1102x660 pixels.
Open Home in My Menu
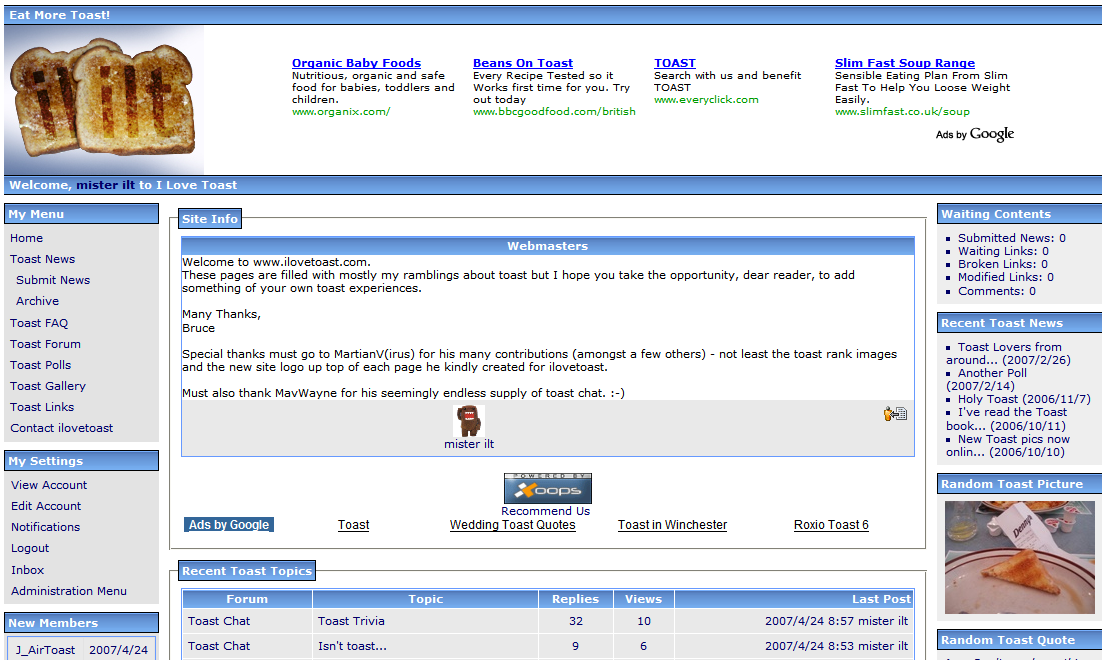(x=27, y=238)
